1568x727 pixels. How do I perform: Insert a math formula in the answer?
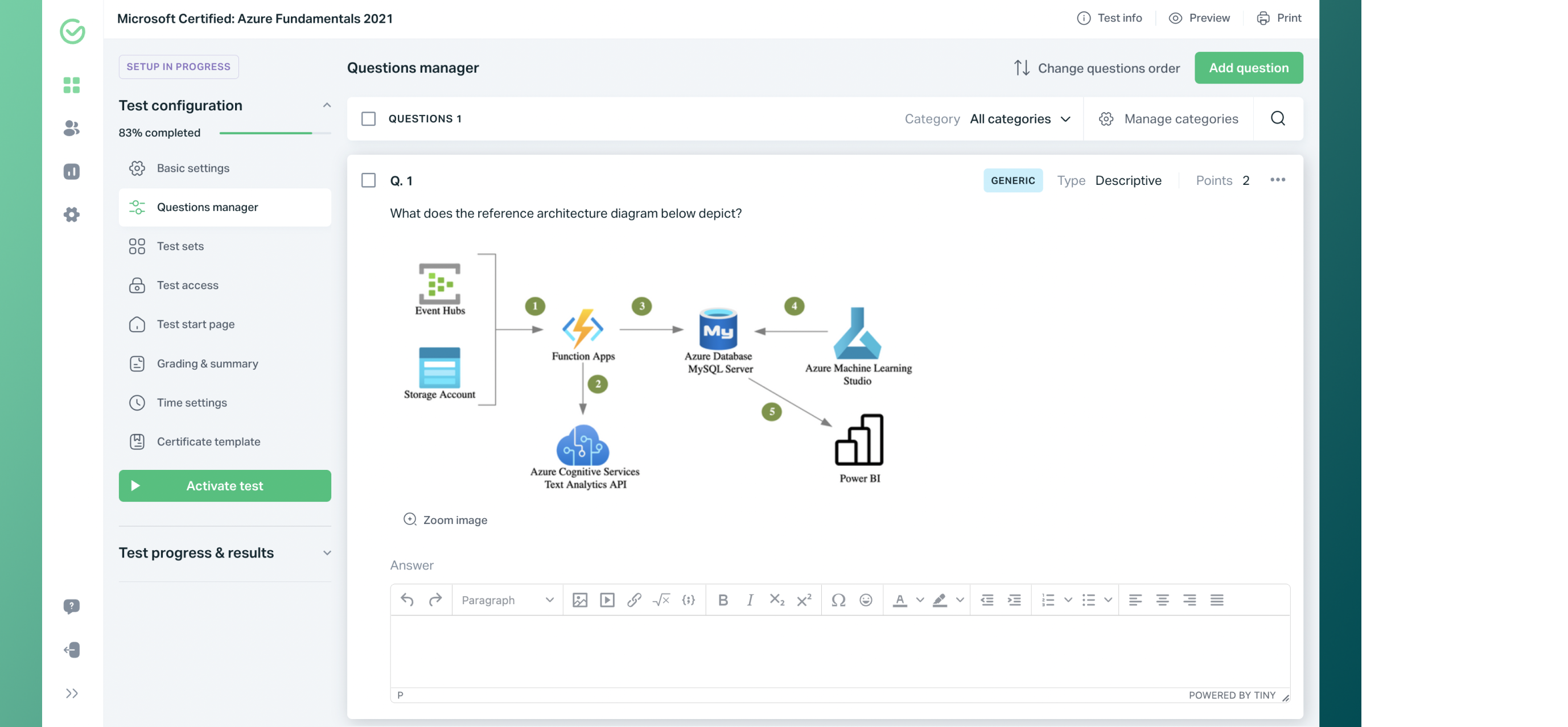pyautogui.click(x=661, y=600)
